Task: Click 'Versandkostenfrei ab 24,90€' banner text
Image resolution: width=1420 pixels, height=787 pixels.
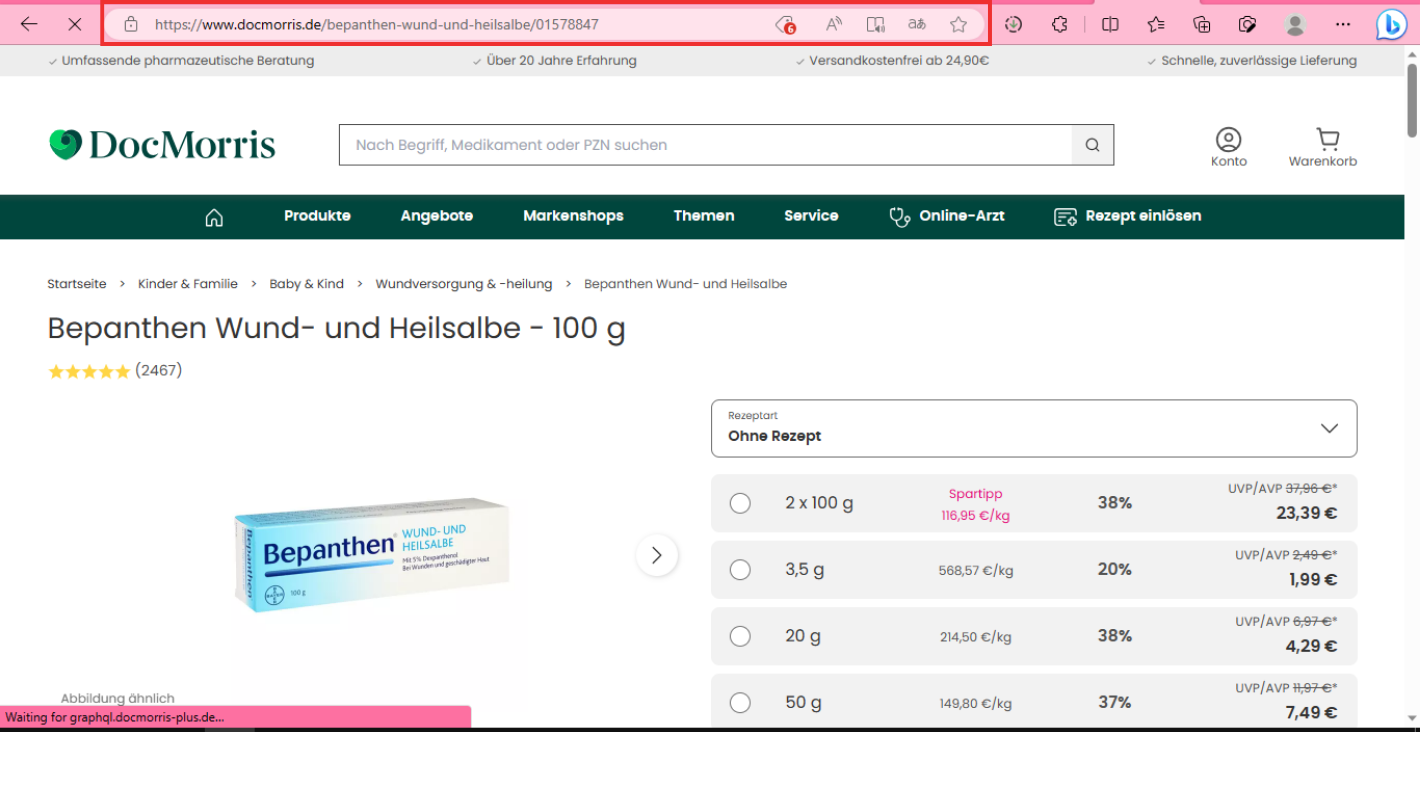Action: tap(899, 60)
